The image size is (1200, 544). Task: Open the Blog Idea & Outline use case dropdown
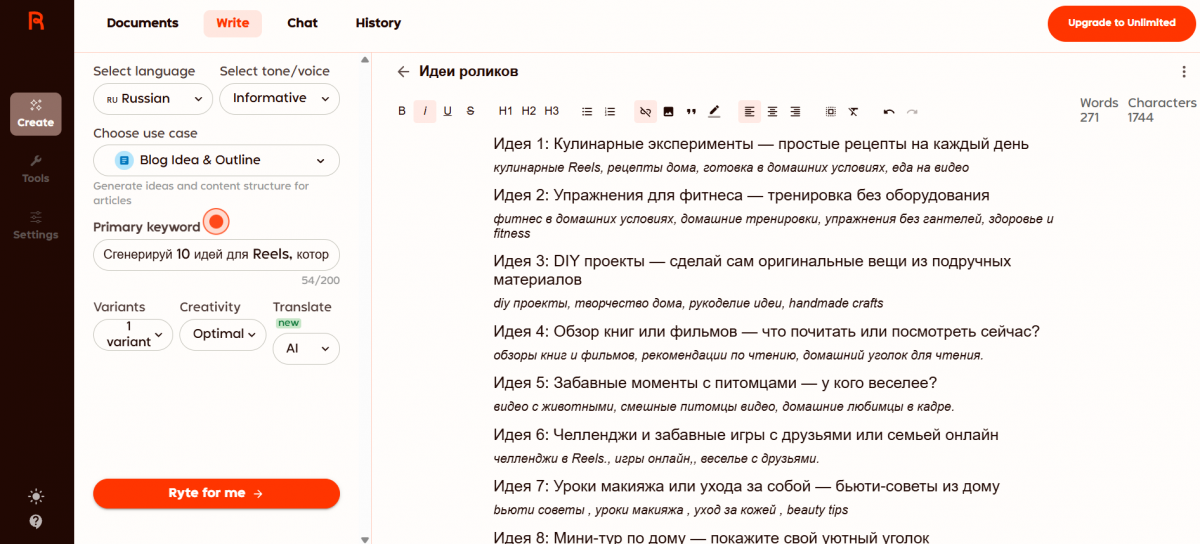[x=216, y=160]
